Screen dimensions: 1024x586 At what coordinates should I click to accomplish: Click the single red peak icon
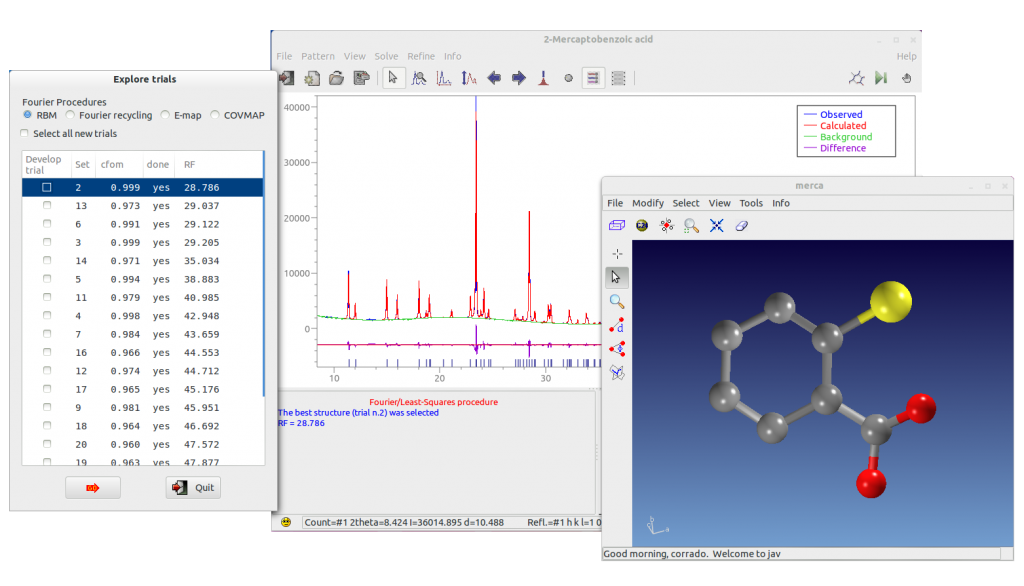(x=543, y=78)
